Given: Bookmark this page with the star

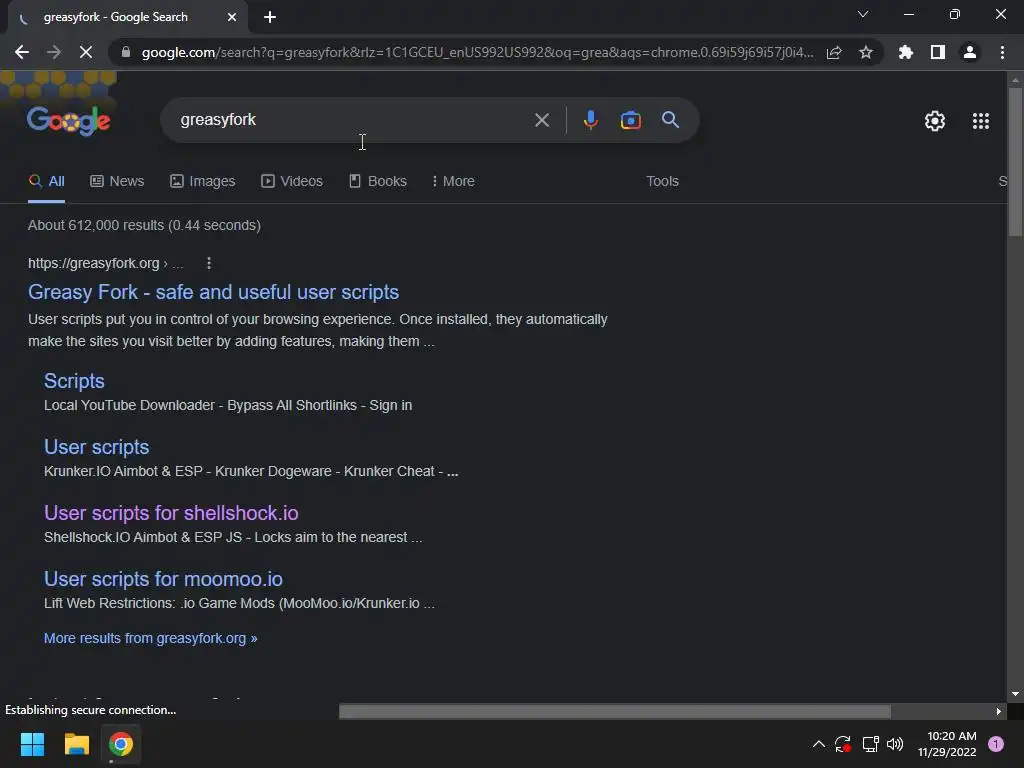Looking at the screenshot, I should (866, 52).
